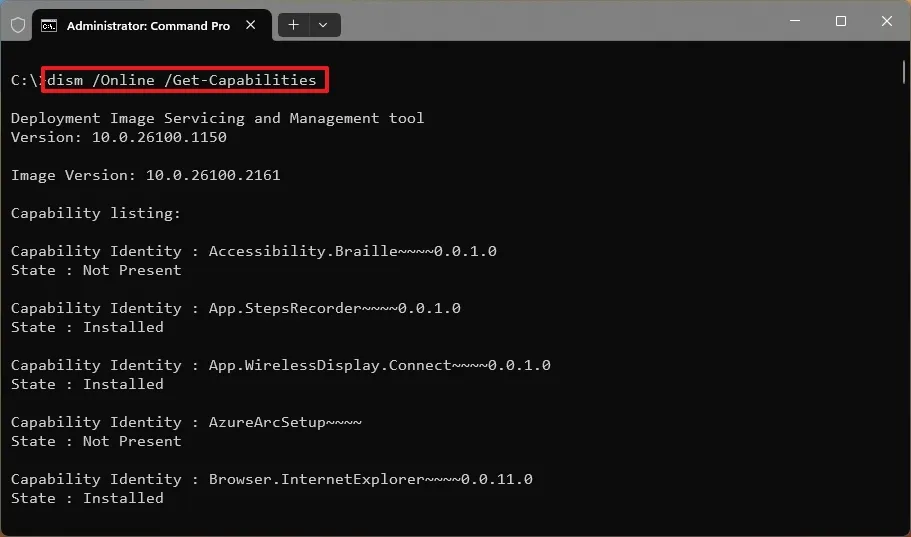Click the Browser.InternetExplorer capability identity line
Screen dimensions: 911x537
272,479
